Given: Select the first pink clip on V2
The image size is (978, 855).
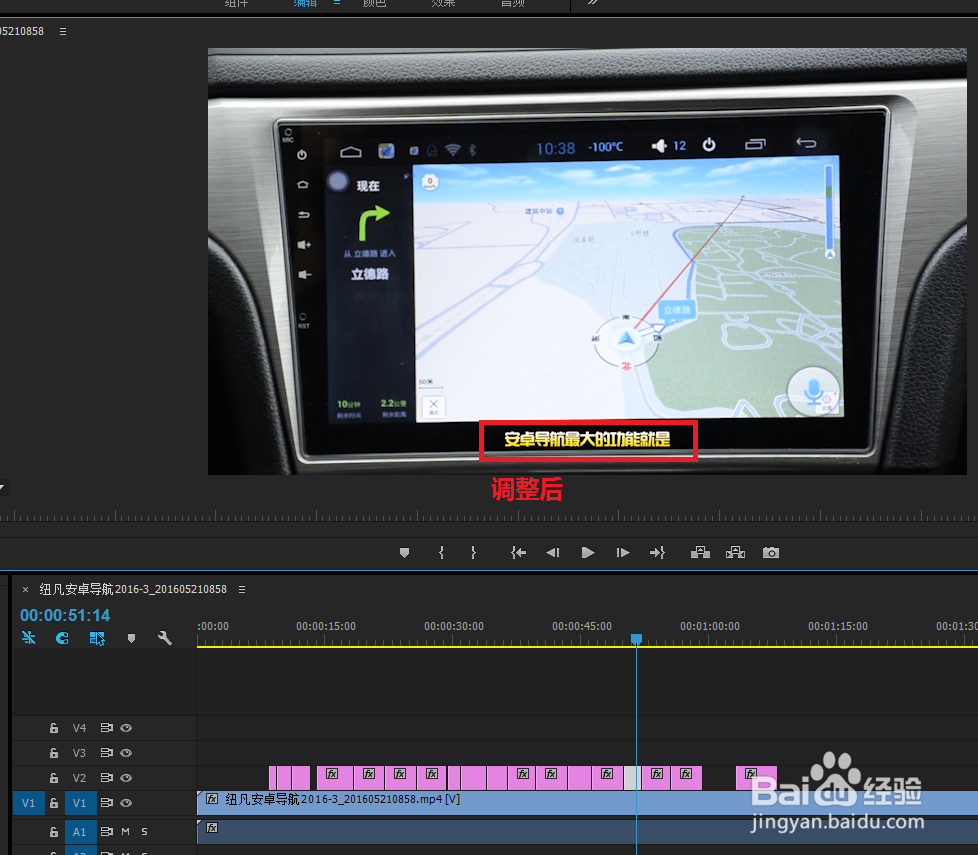Looking at the screenshot, I should pyautogui.click(x=273, y=778).
